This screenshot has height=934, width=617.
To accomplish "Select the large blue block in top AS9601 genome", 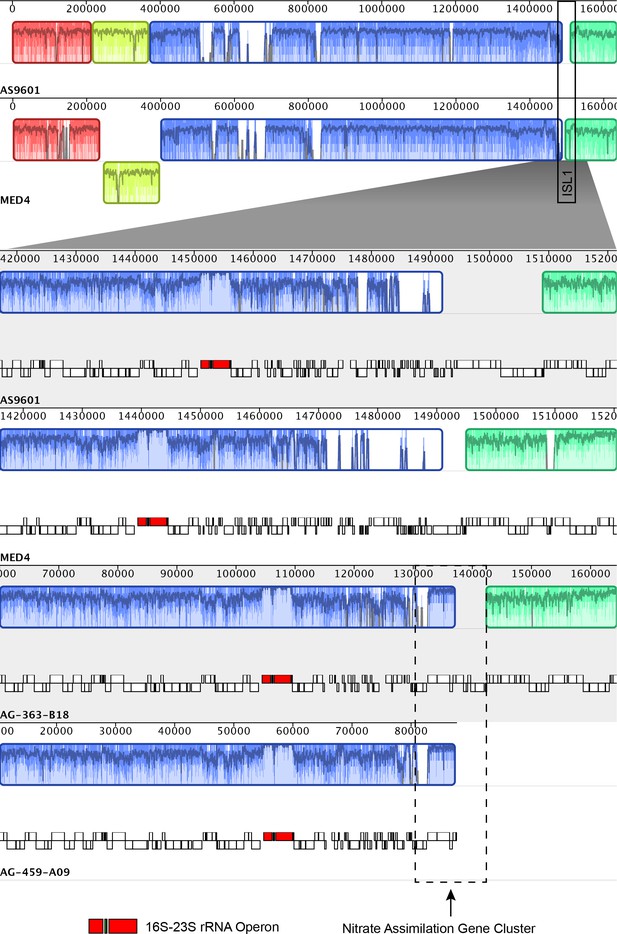I will point(356,42).
